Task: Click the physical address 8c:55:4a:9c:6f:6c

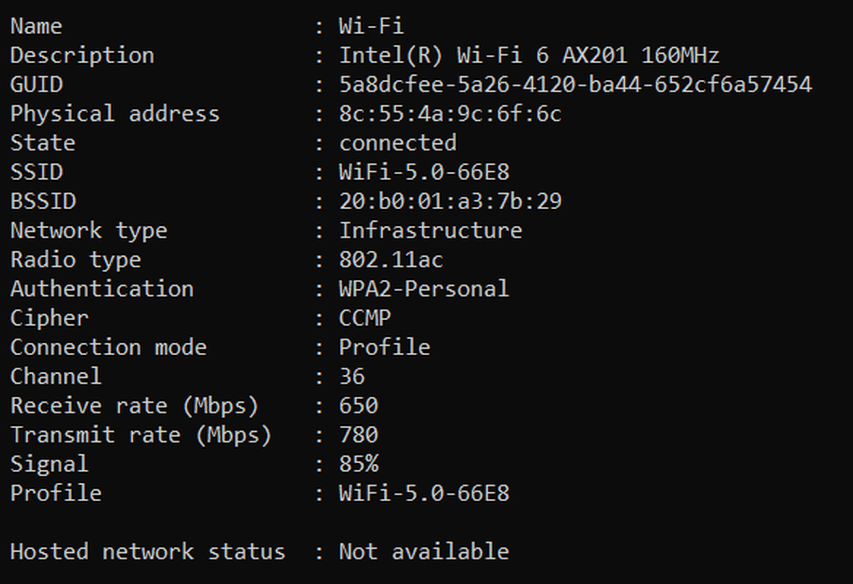Action: point(450,114)
